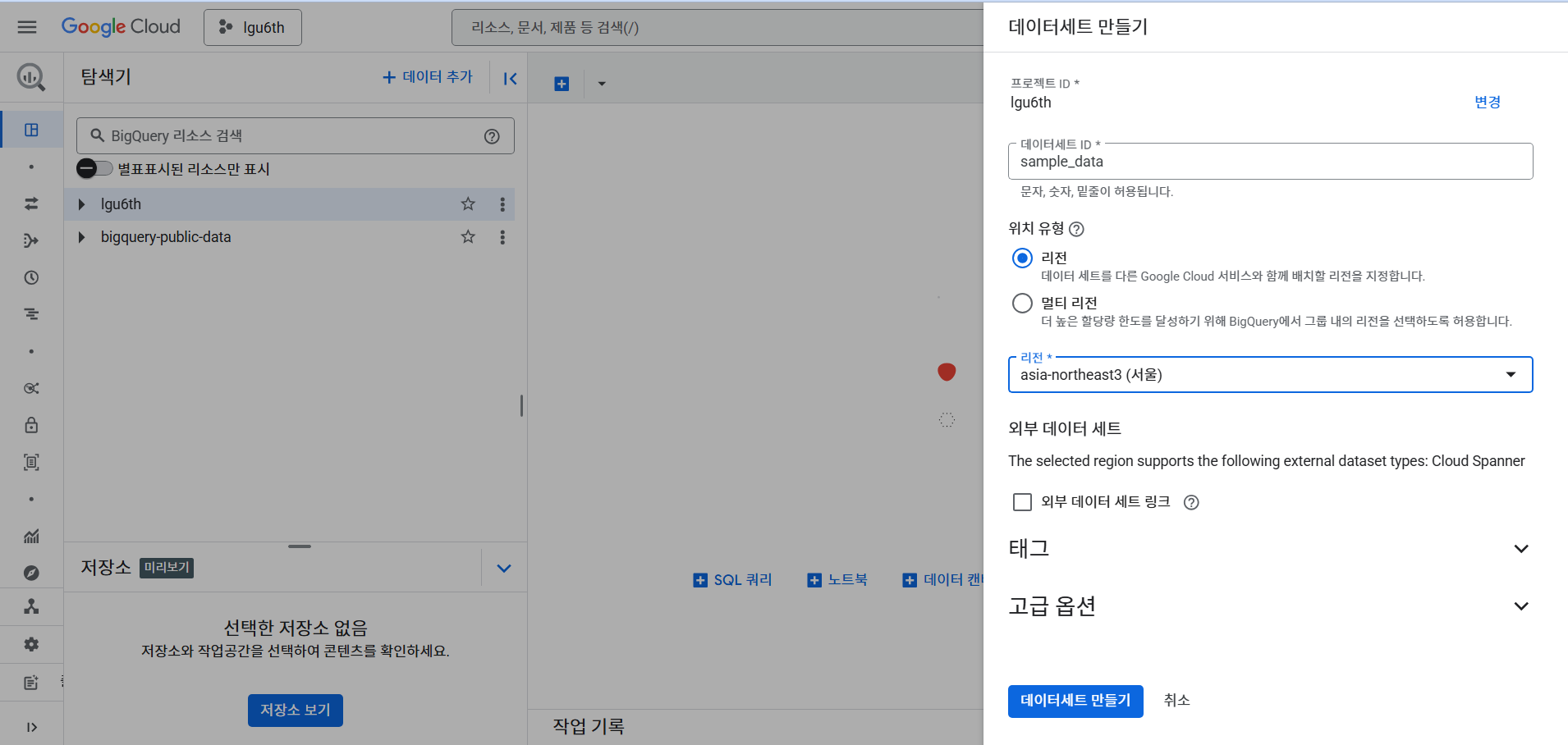
Task: Open new tab type dropdown arrow
Action: pyautogui.click(x=602, y=84)
